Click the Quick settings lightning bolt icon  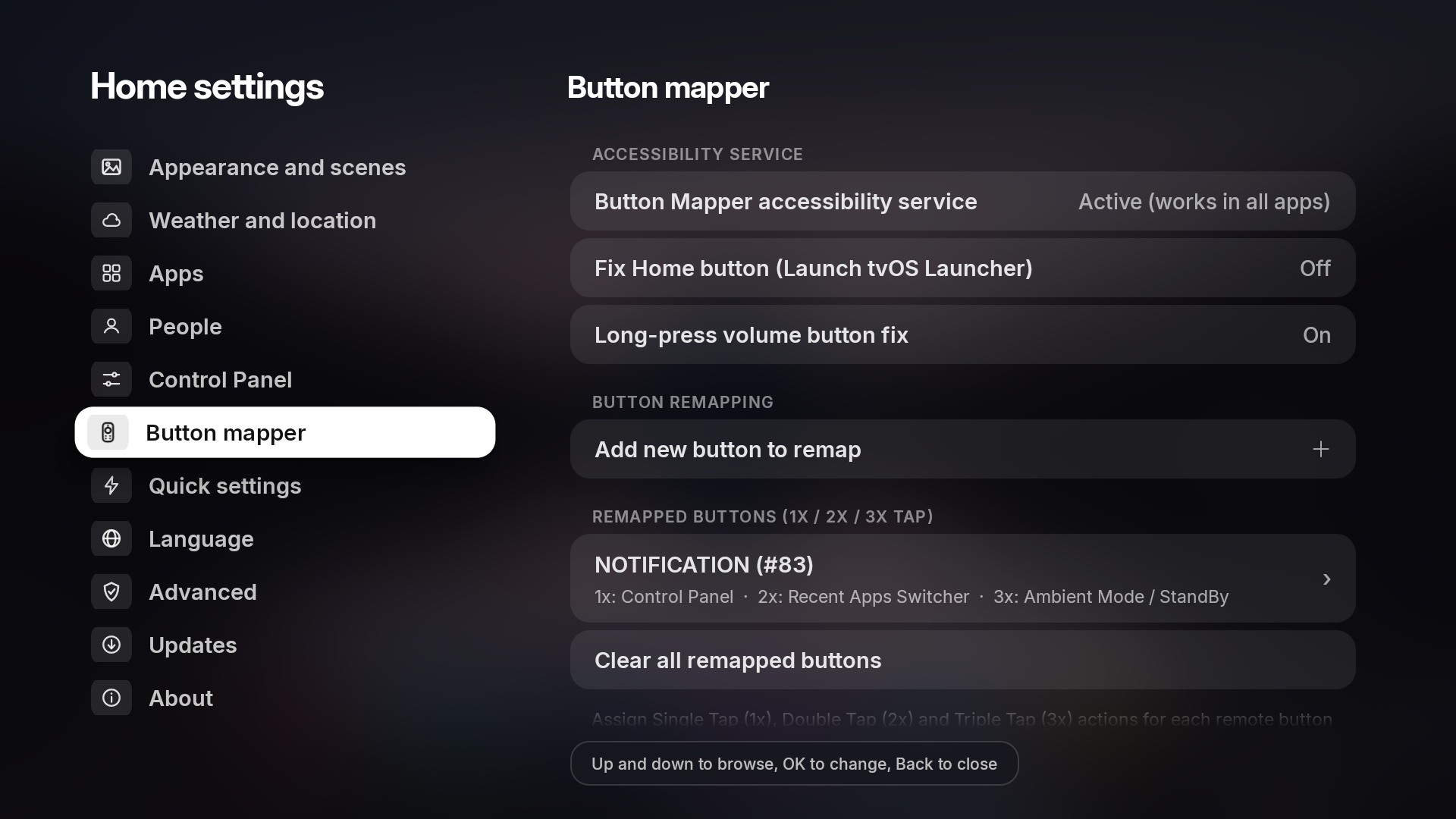(111, 485)
